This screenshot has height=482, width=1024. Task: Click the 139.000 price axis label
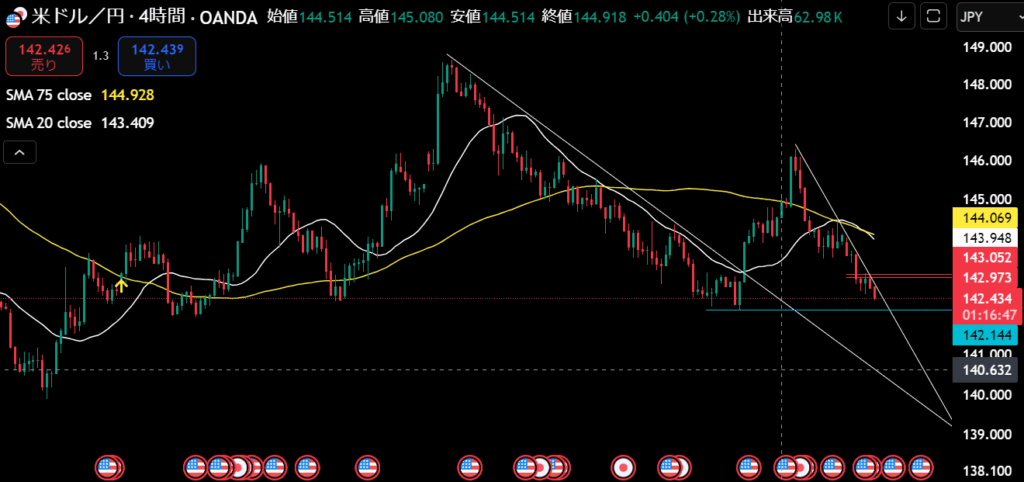click(987, 434)
